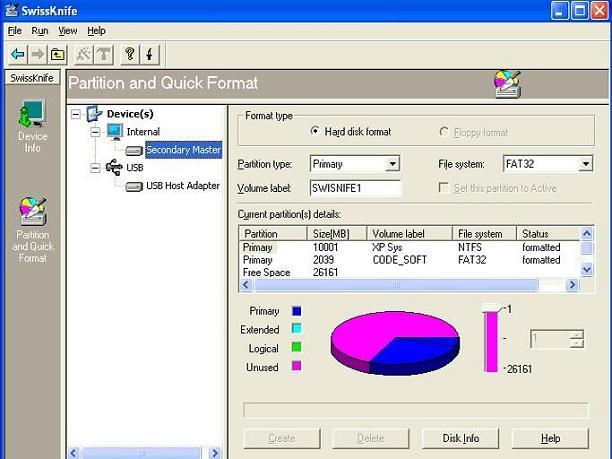Image resolution: width=612 pixels, height=459 pixels.
Task: Click the Volume label text field
Action: (354, 188)
